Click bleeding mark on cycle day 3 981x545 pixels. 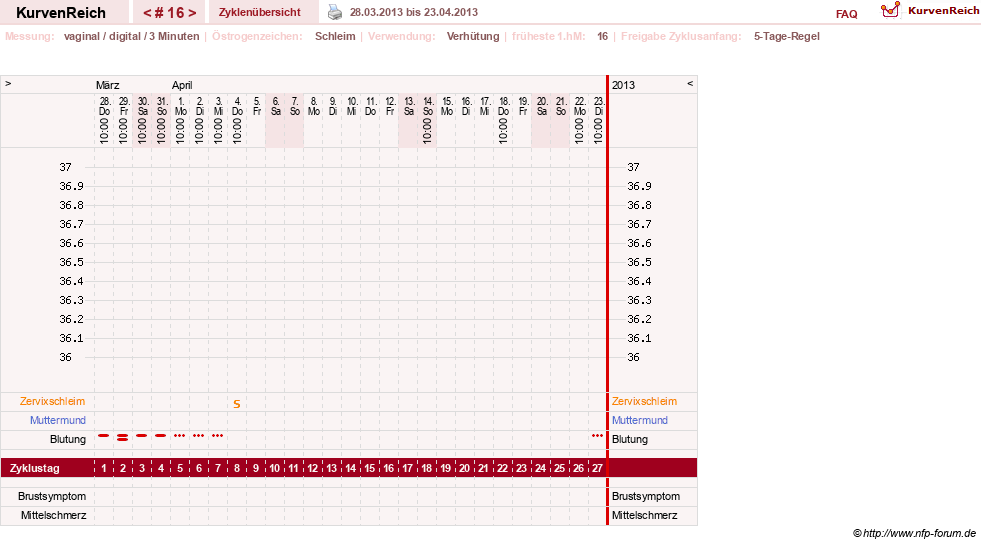[142, 435]
